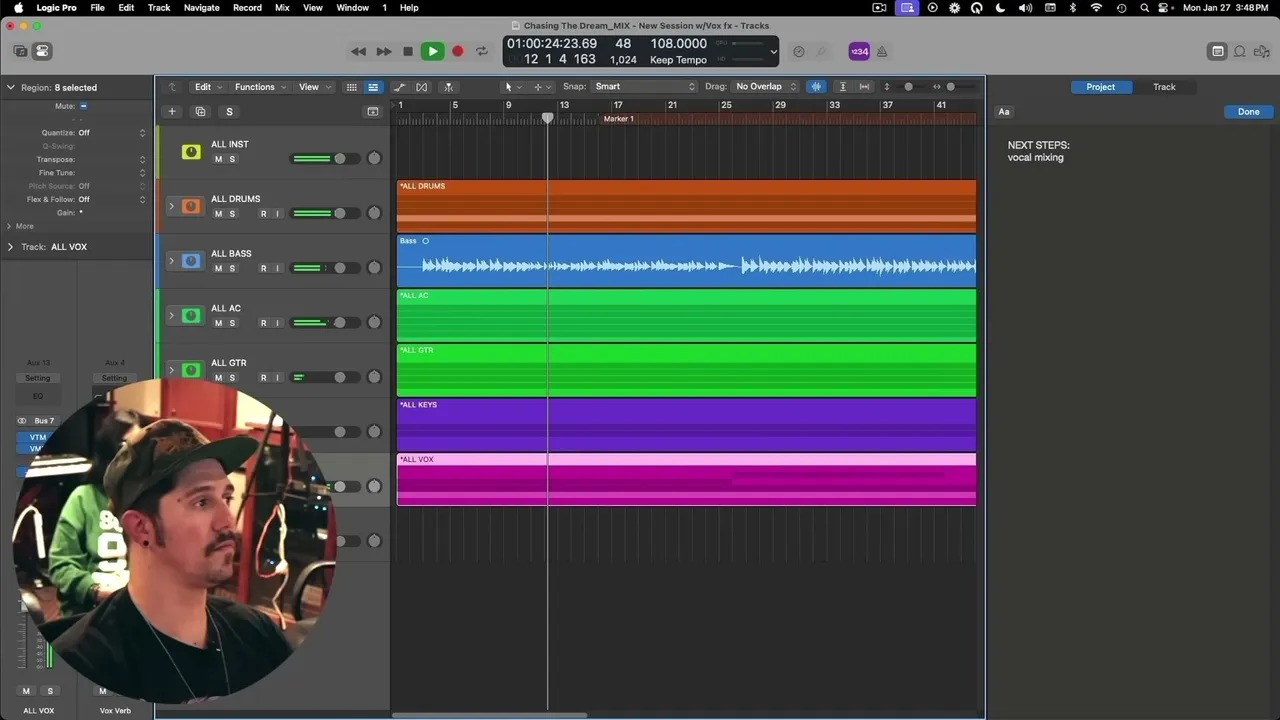Show Global Tracks with the track header icon
This screenshot has height=720, width=1280.
coord(373,112)
